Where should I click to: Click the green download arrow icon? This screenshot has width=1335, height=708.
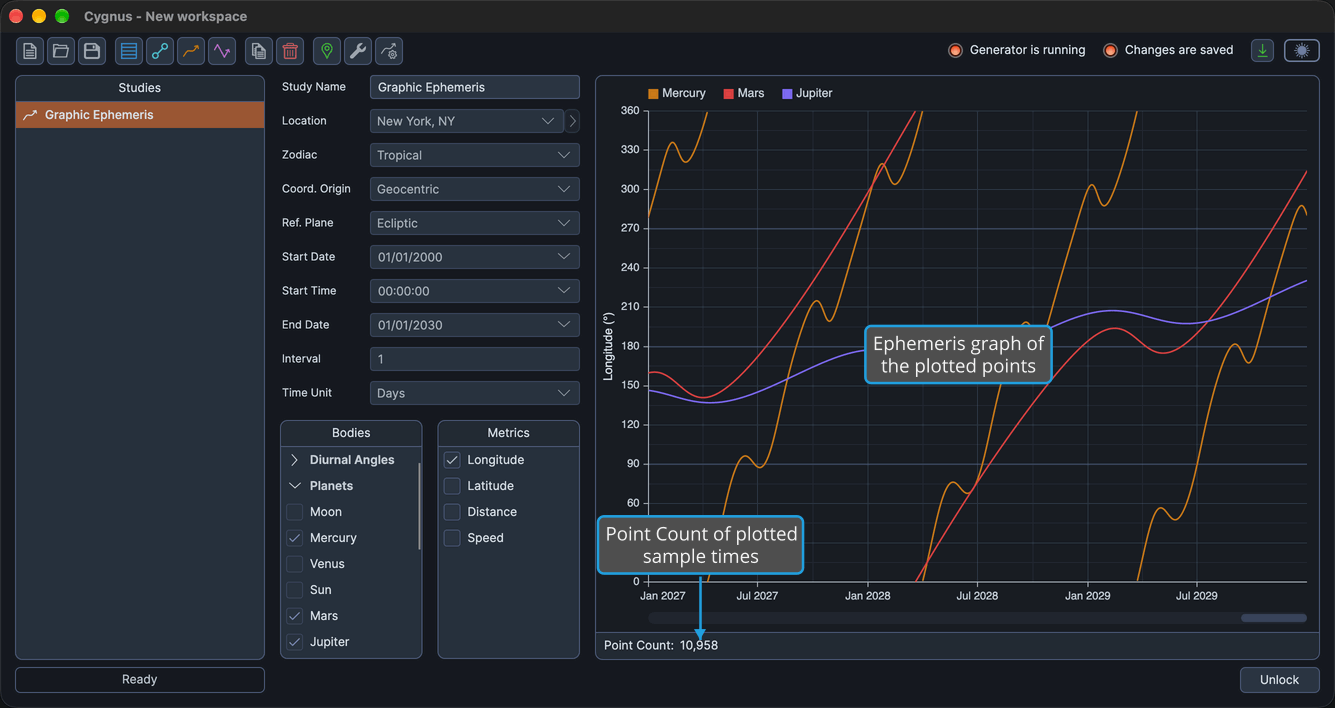point(1263,51)
